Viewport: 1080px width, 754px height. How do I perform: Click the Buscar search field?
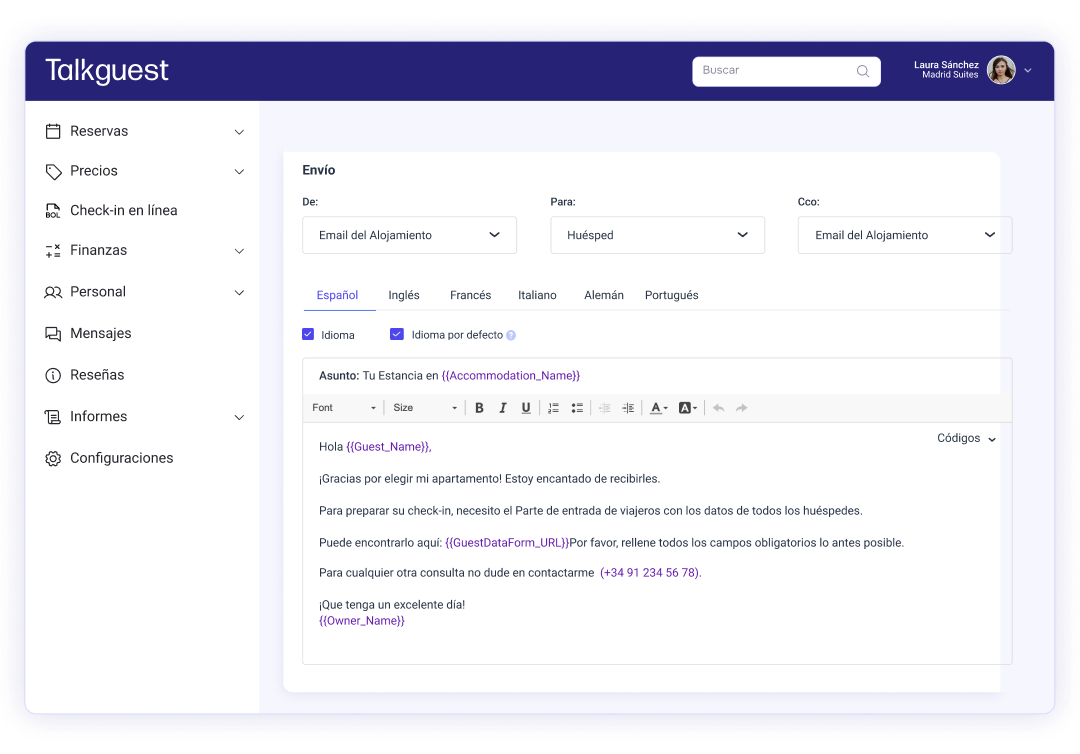pyautogui.click(x=786, y=71)
